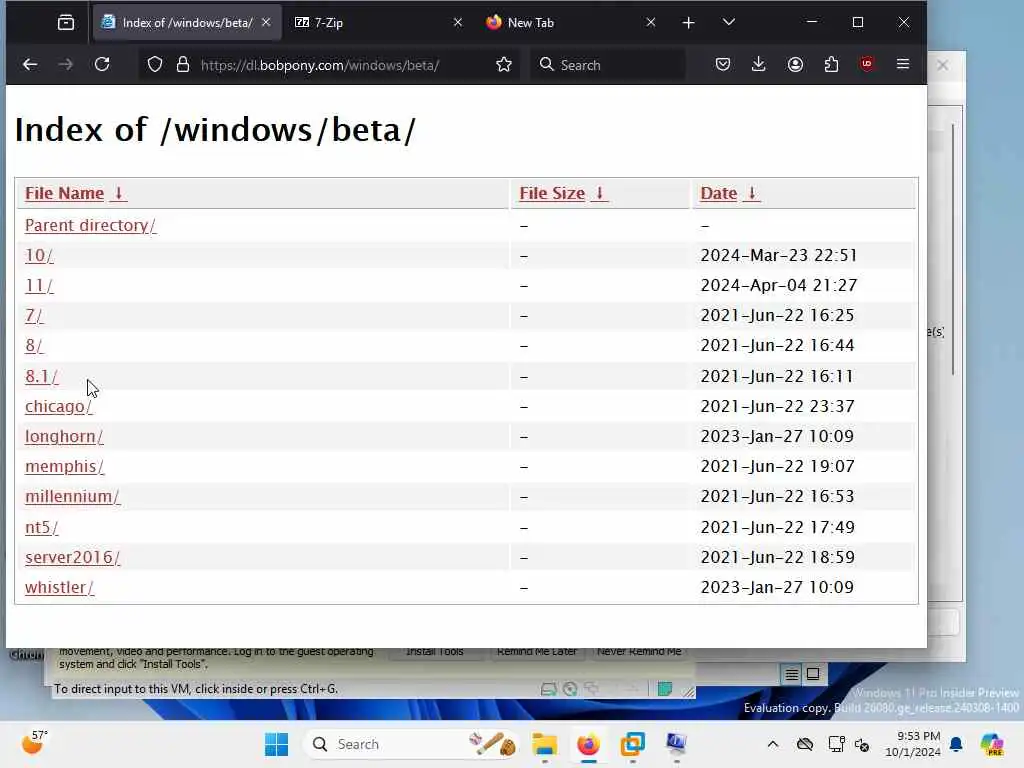Close the Index of /windows/beta/ tab
Image resolution: width=1024 pixels, height=768 pixels.
click(x=266, y=22)
